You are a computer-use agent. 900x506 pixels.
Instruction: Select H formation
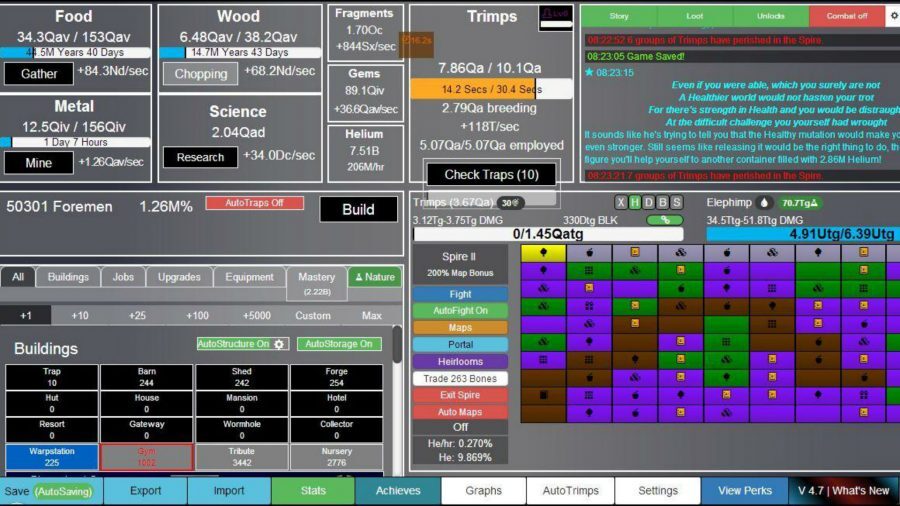pos(635,203)
